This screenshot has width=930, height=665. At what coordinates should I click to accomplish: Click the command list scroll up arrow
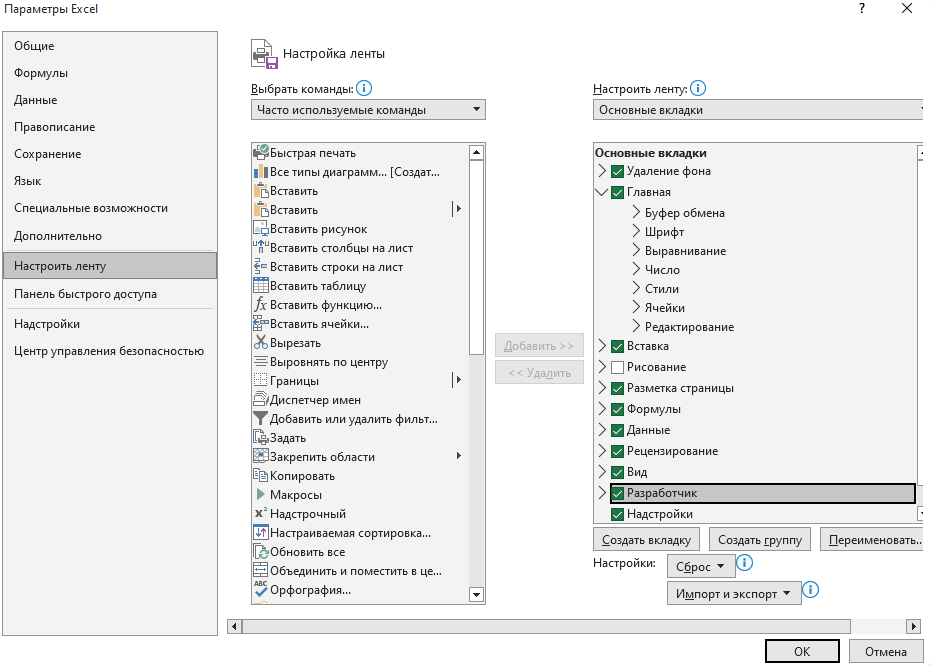pyautogui.click(x=476, y=152)
